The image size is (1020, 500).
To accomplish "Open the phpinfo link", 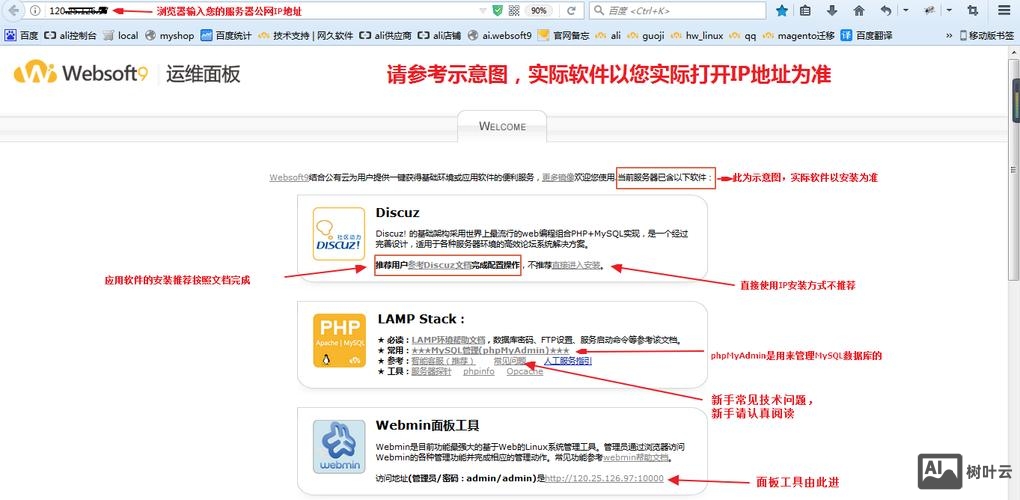I will [479, 371].
